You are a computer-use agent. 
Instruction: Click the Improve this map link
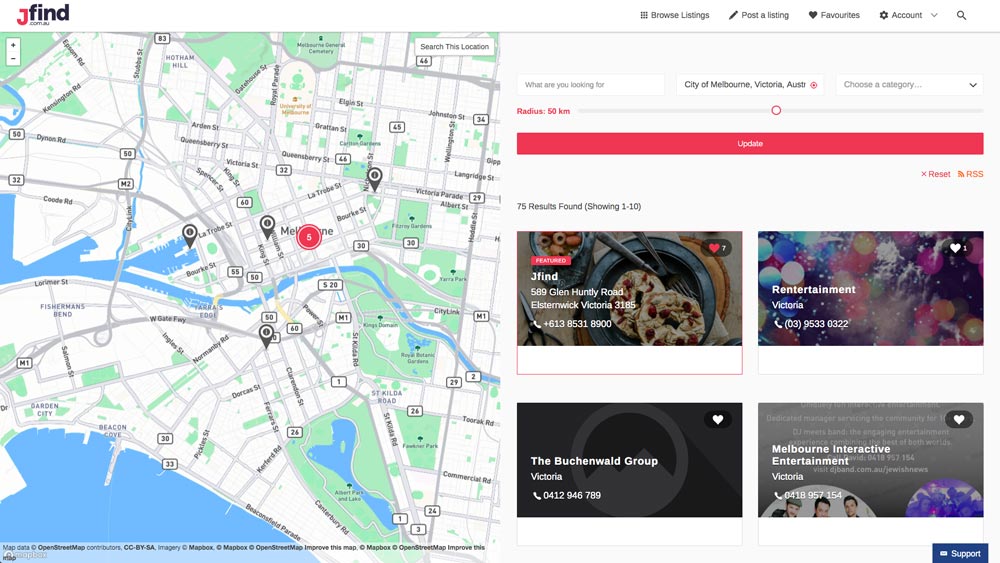click(330, 547)
